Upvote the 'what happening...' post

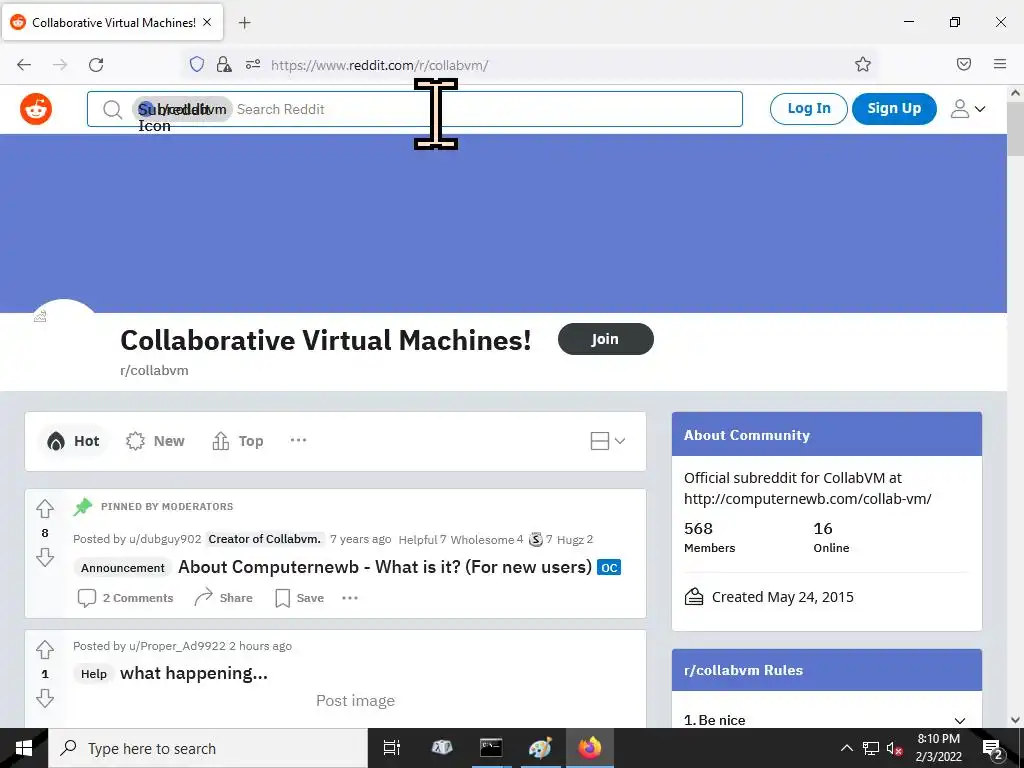coord(45,649)
